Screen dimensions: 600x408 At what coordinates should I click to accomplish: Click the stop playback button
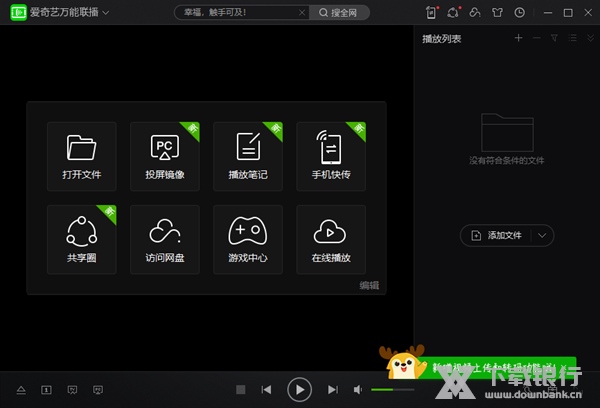[x=240, y=389]
